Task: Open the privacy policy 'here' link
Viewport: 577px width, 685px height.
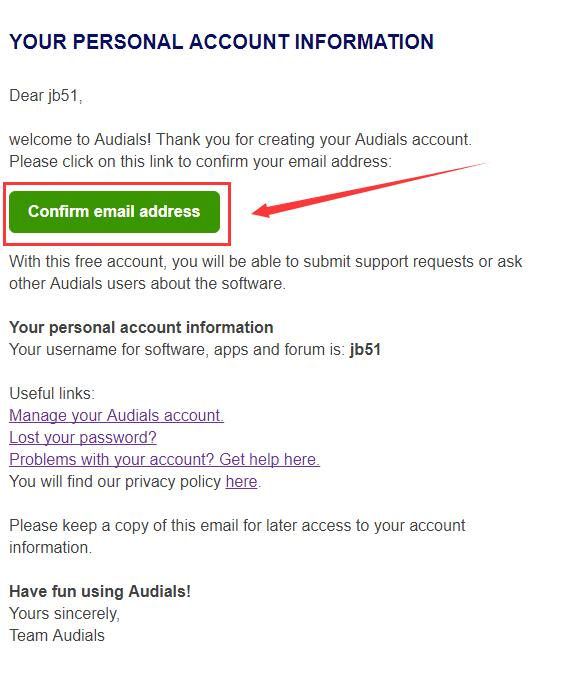Action: [241, 481]
